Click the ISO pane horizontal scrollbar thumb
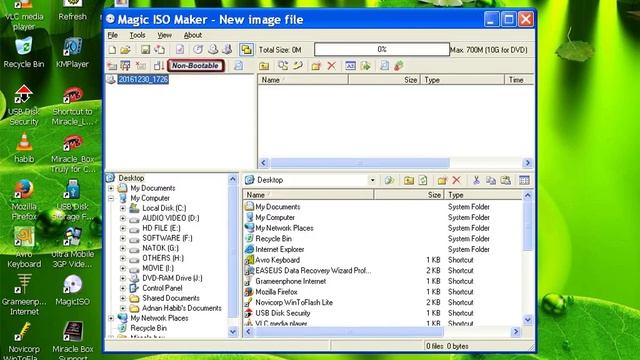The image size is (640, 360). point(360,163)
